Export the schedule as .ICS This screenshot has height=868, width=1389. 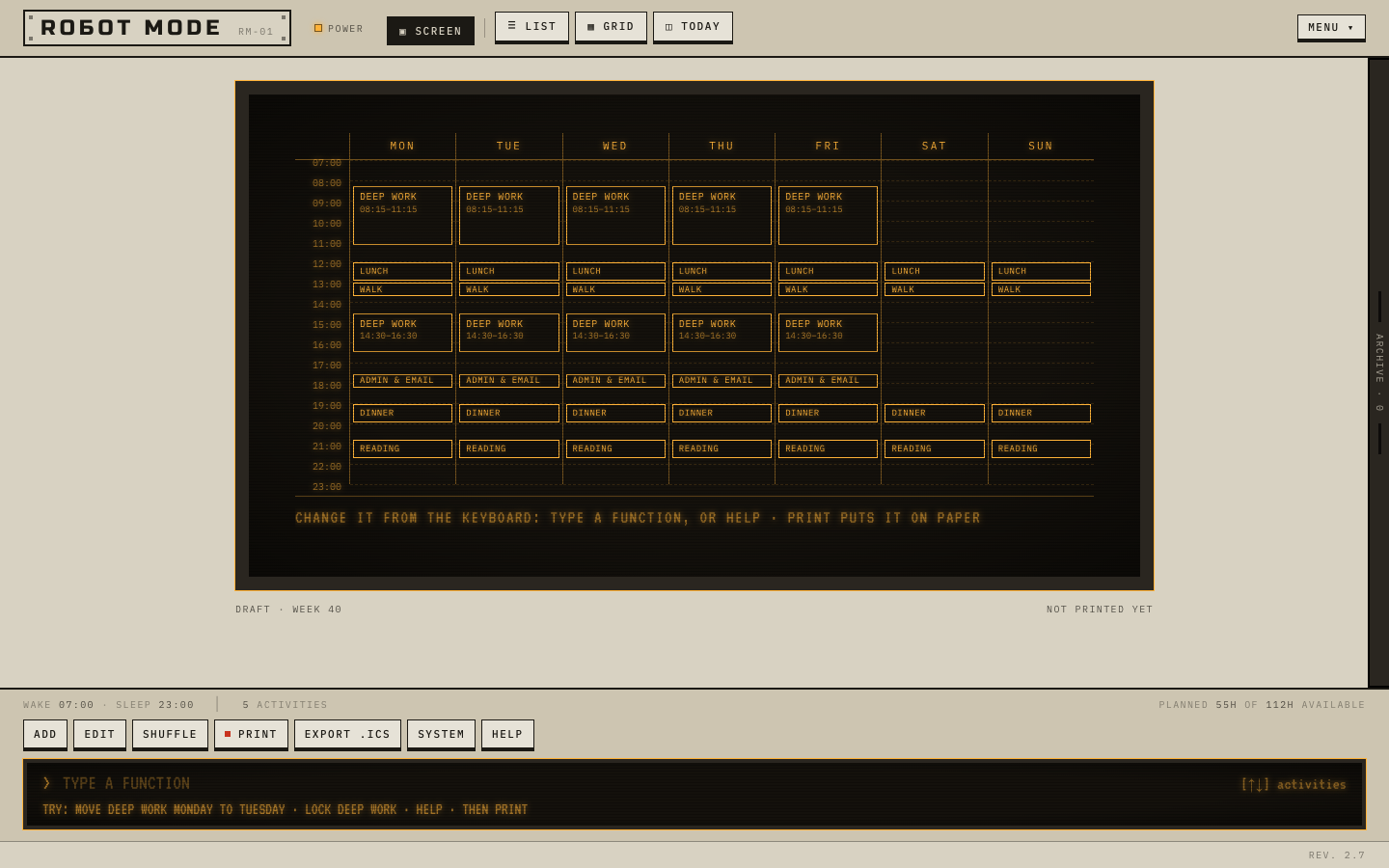(x=347, y=734)
